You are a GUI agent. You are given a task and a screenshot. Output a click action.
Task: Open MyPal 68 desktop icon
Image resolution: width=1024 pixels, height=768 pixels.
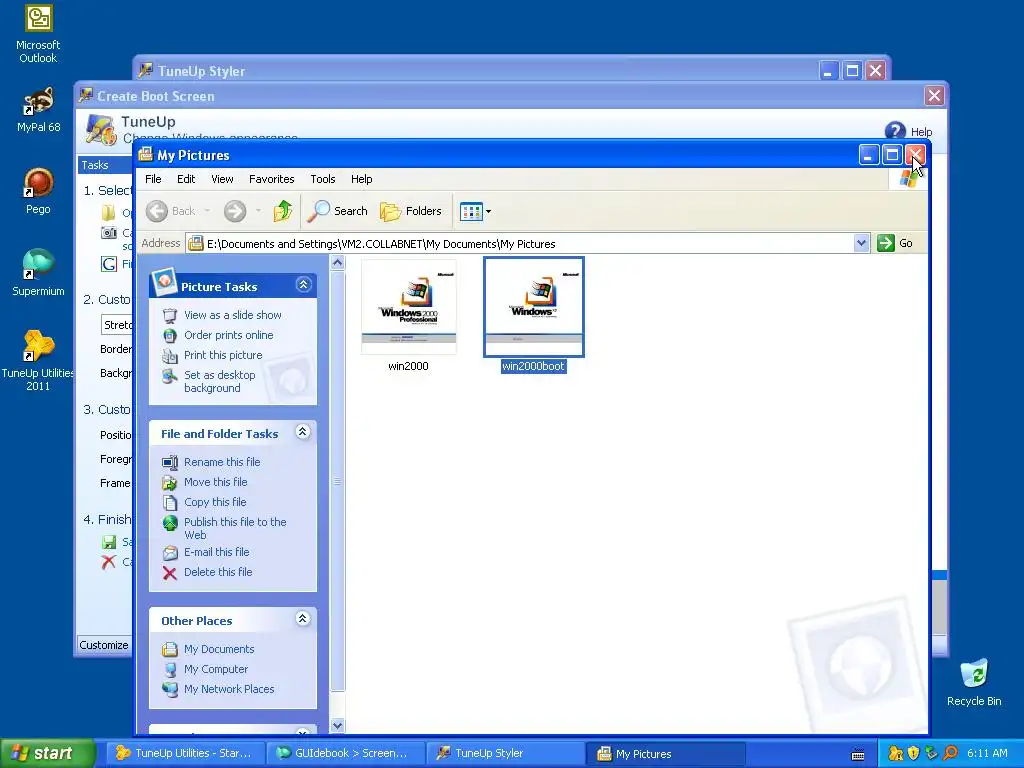pyautogui.click(x=39, y=110)
